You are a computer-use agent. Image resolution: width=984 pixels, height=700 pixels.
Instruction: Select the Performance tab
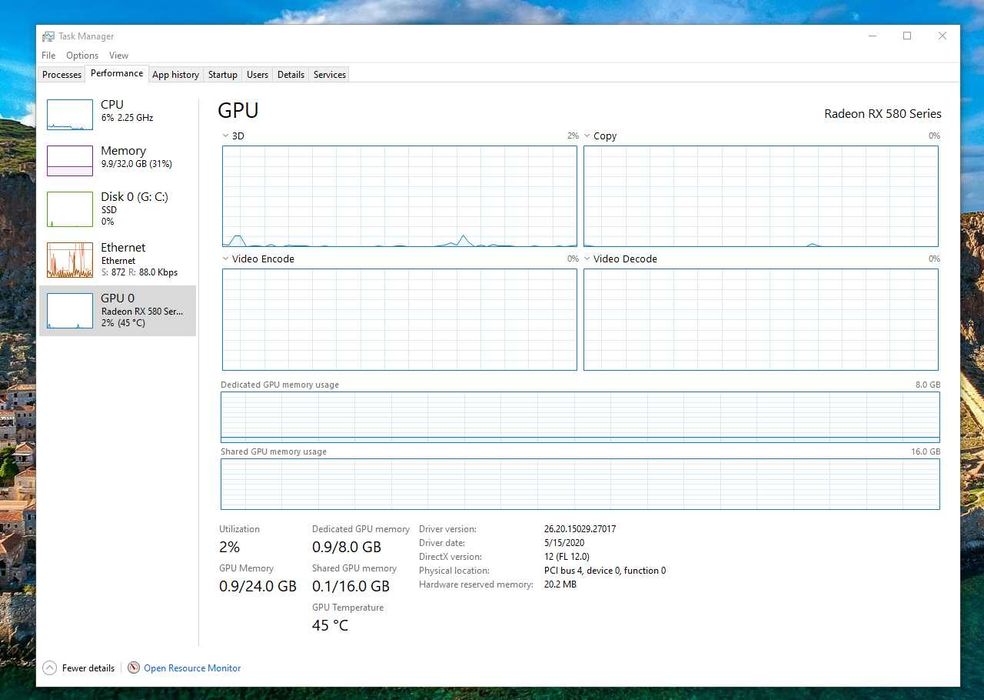point(117,73)
